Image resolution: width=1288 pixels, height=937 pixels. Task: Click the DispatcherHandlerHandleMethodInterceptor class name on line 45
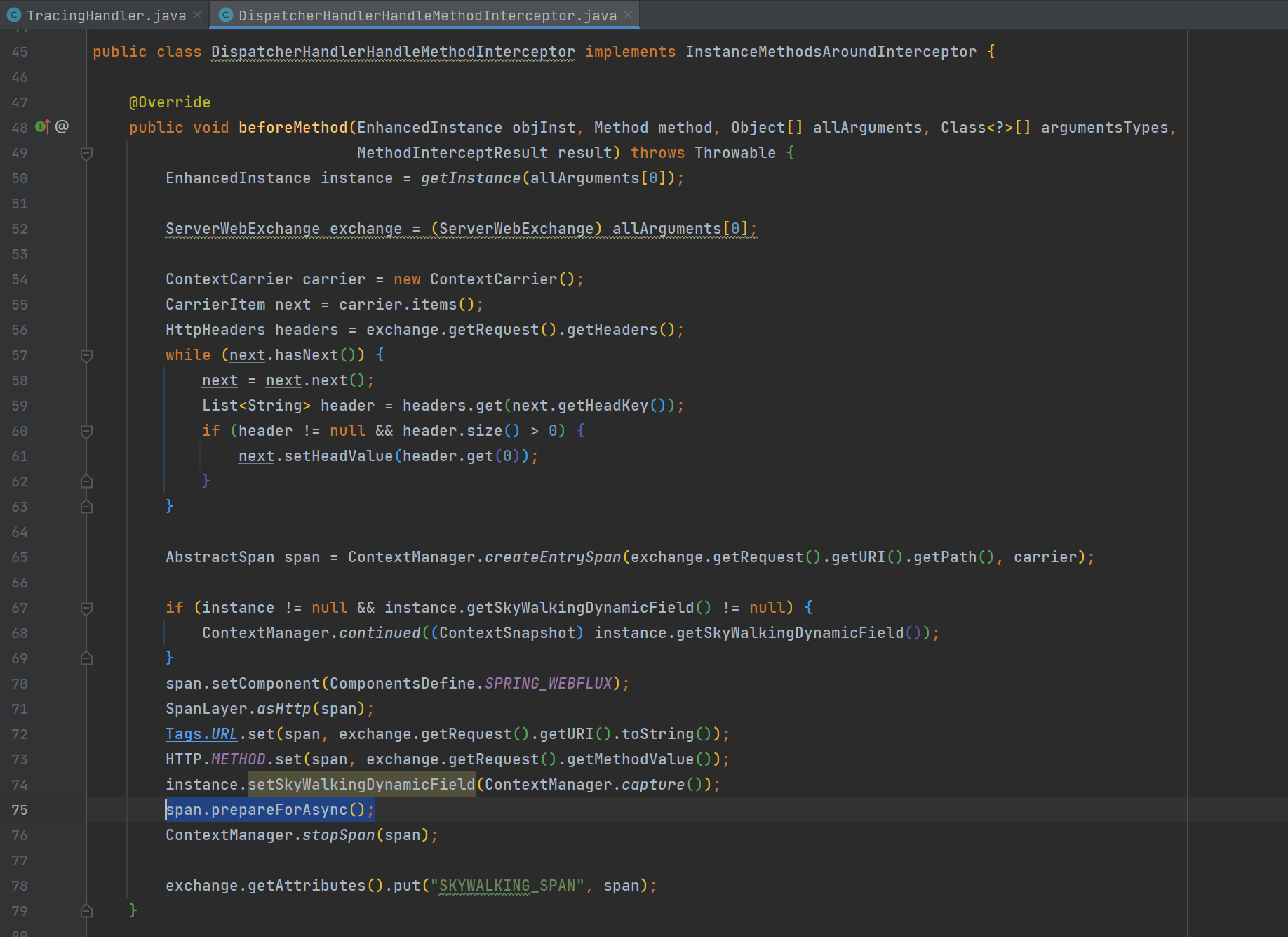[x=393, y=52]
